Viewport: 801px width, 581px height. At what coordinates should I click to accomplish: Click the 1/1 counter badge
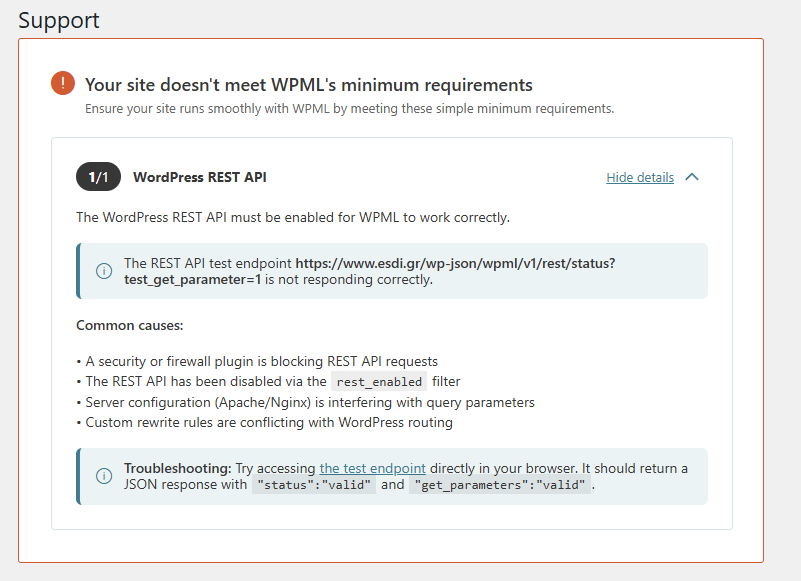click(98, 178)
